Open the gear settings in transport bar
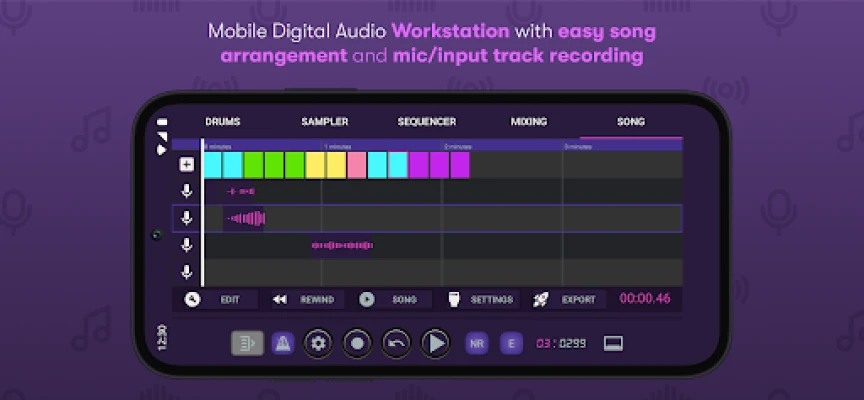The image size is (864, 400). click(x=318, y=344)
